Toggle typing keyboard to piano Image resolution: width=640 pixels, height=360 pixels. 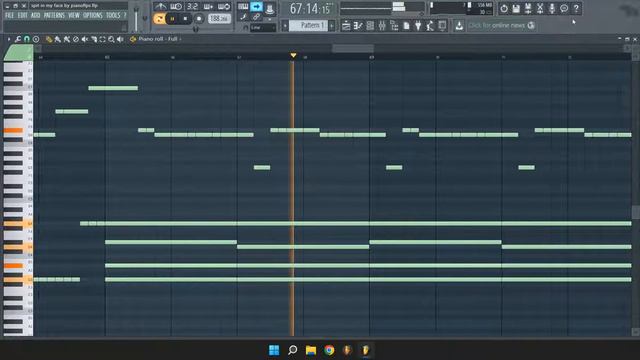point(243,7)
